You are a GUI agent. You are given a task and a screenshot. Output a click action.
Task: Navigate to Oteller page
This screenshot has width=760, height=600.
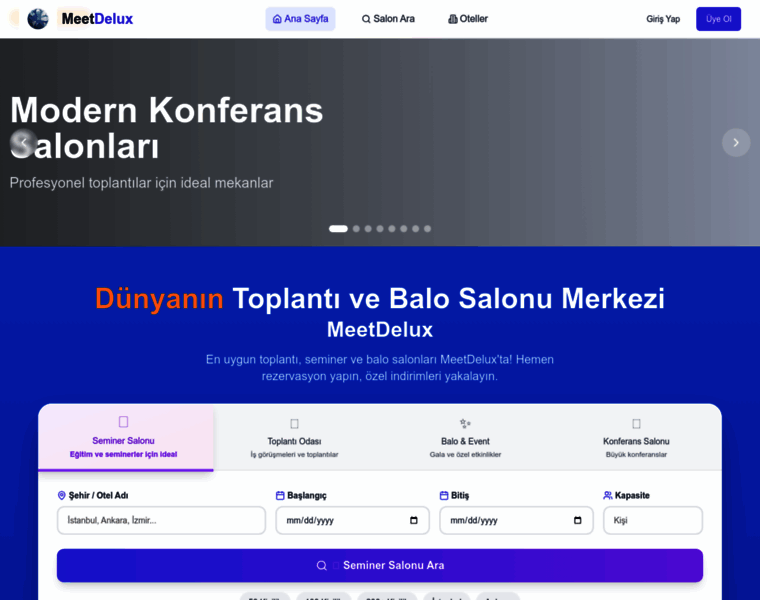468,19
